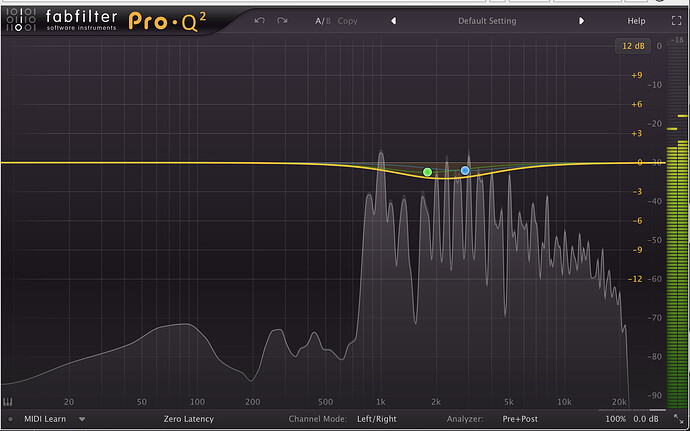
Task: Click the output level meter
Action: coord(677,225)
